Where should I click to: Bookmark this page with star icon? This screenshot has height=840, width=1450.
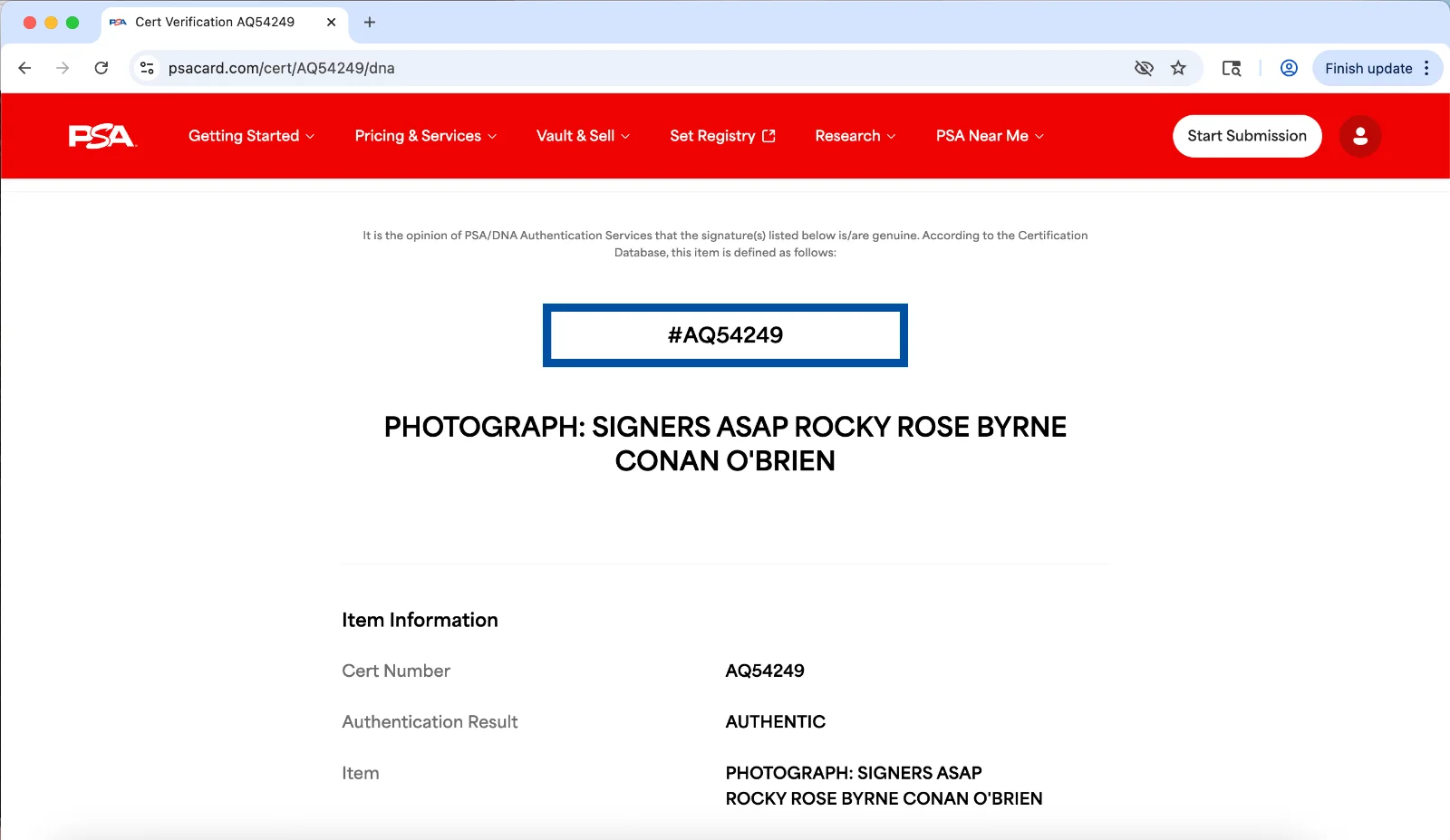pyautogui.click(x=1178, y=68)
